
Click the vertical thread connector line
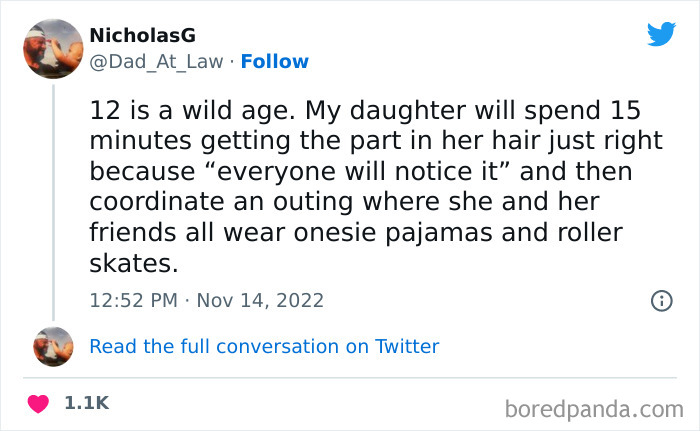point(53,200)
